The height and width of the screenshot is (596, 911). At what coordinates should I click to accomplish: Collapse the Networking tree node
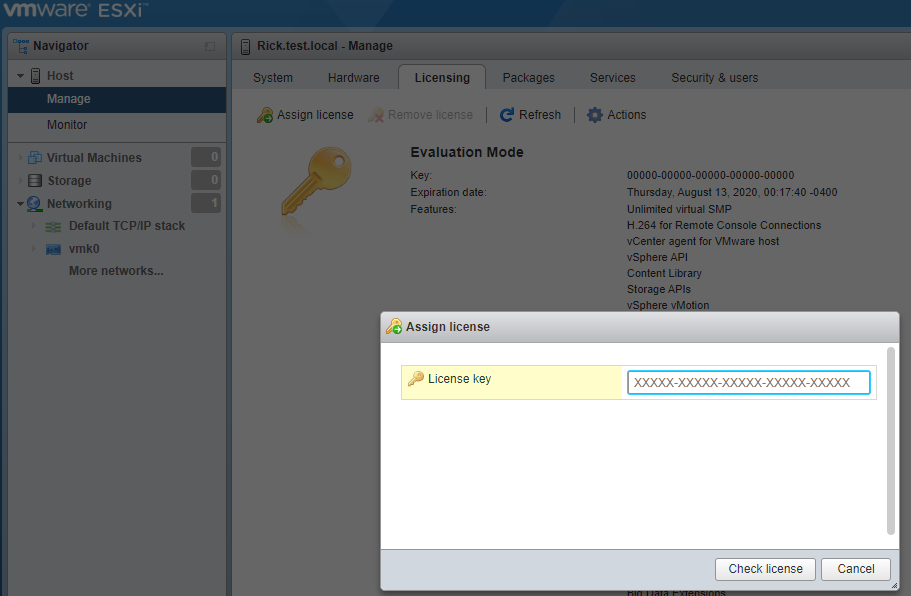[x=20, y=204]
